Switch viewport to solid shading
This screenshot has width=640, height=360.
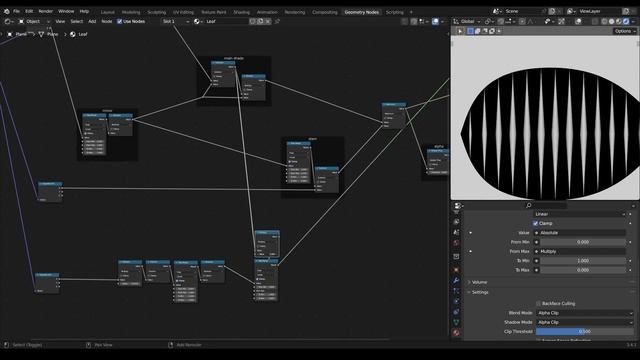[x=611, y=21]
